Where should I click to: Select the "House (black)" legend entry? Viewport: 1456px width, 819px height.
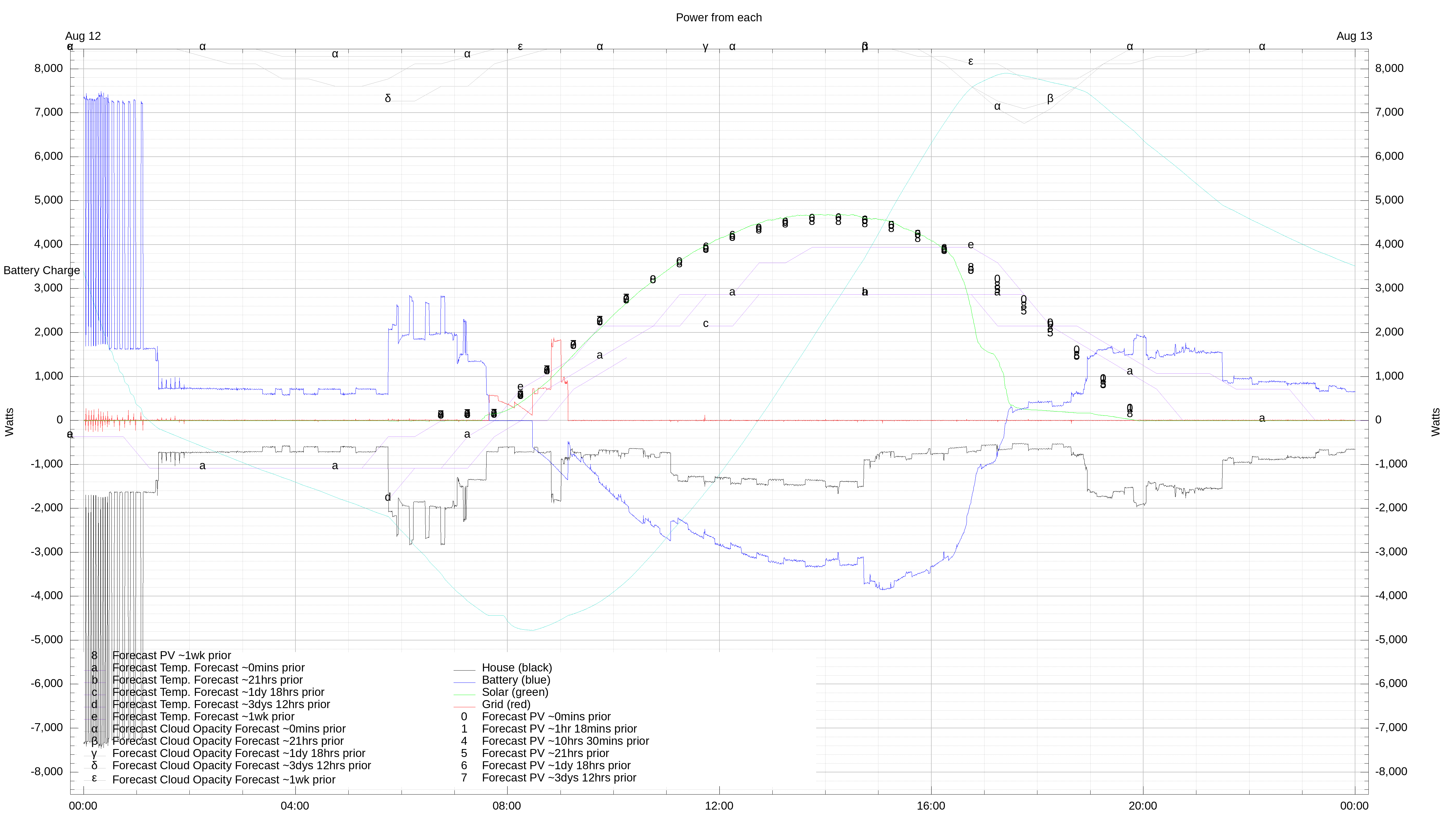[517, 667]
